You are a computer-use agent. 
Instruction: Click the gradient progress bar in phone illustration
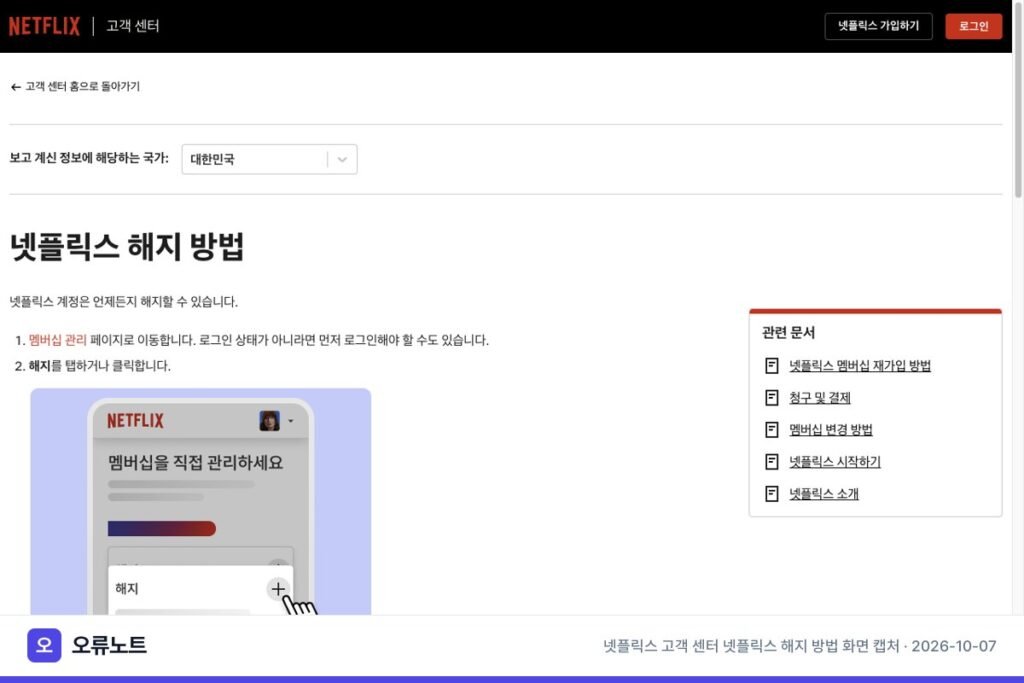(162, 528)
